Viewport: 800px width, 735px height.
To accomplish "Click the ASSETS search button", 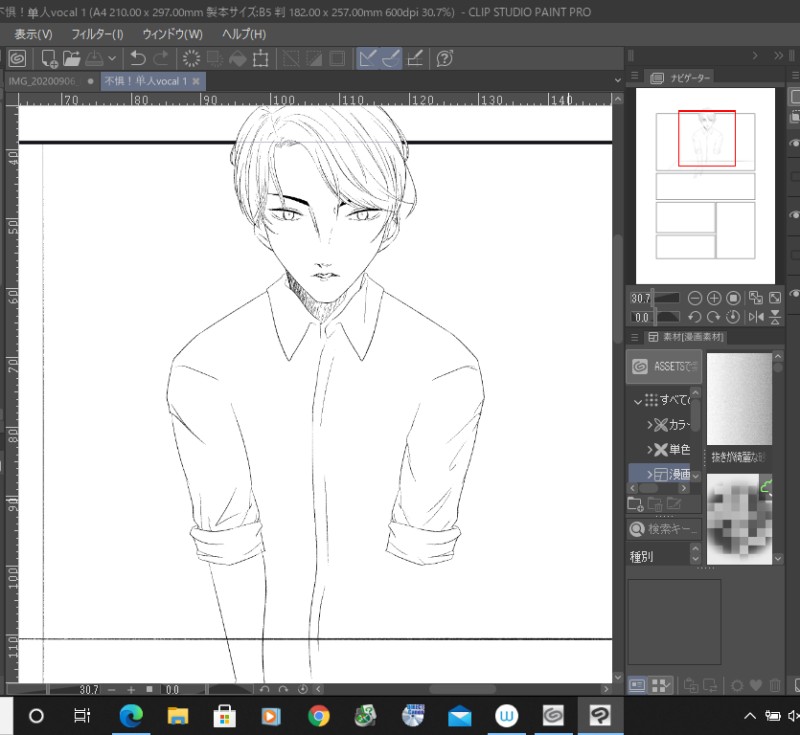I will point(664,366).
